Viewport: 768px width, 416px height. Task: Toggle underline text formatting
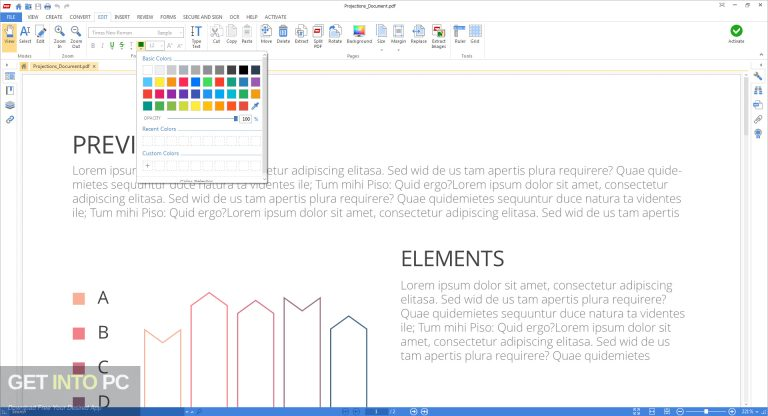[112, 46]
